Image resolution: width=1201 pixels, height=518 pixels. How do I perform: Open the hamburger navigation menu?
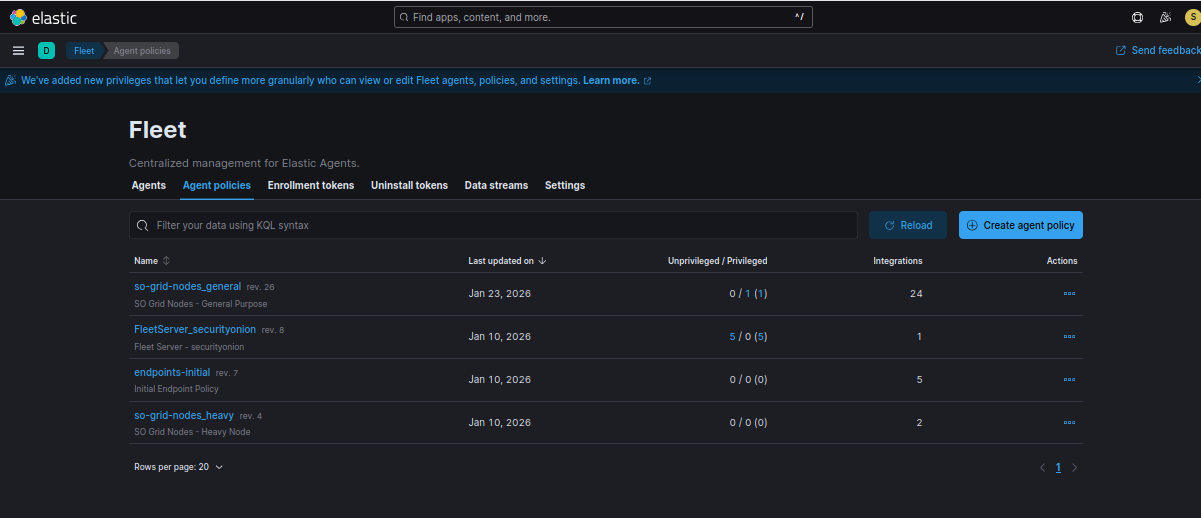point(18,51)
